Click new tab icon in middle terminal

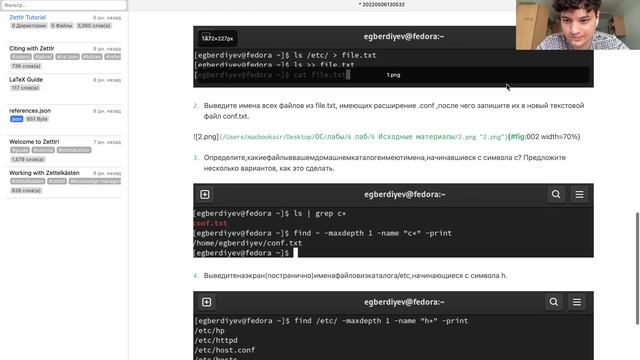pos(205,194)
